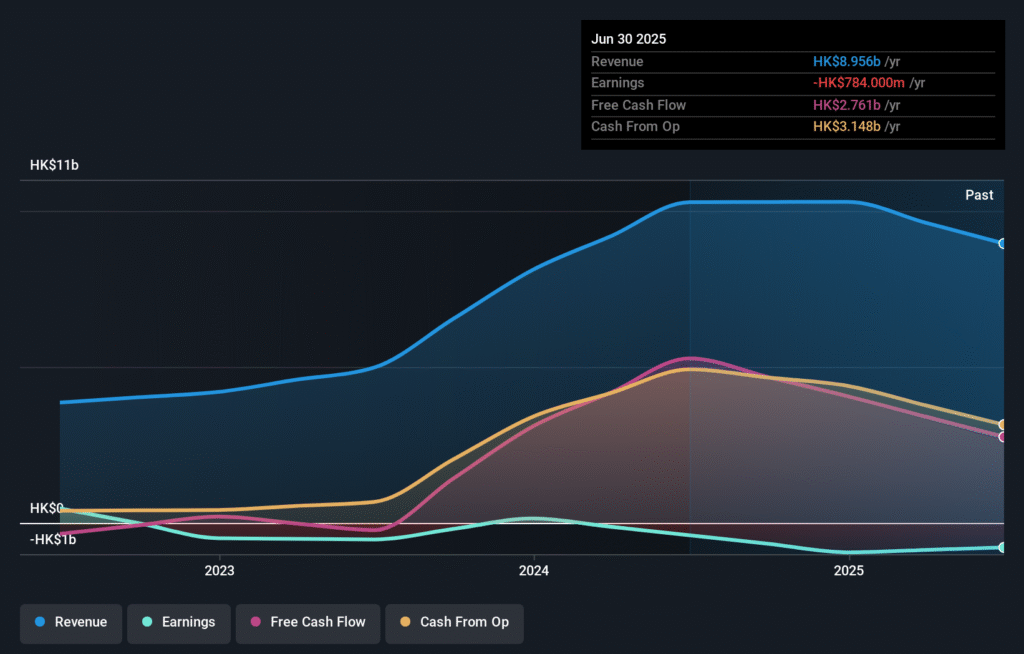Select the pink Free Cash Flow endpoint marker
Viewport: 1024px width, 654px height.
click(1002, 437)
